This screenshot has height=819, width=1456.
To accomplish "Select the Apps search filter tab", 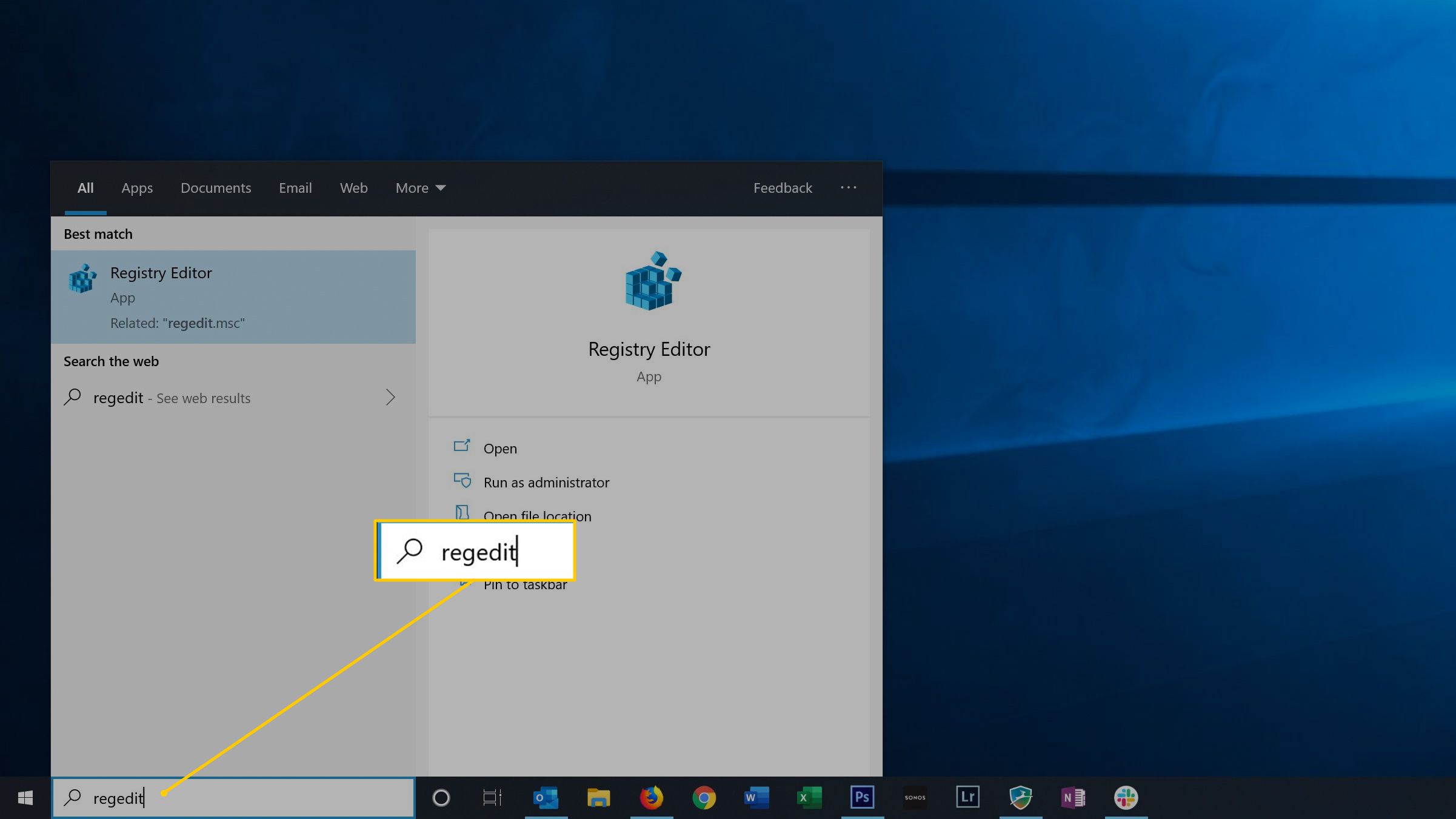I will (x=137, y=188).
